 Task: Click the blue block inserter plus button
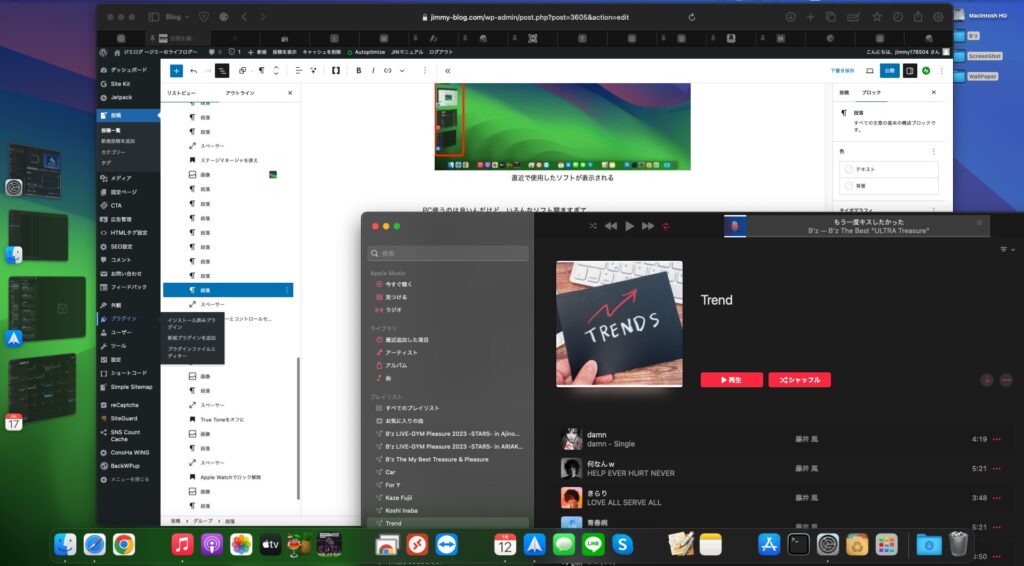click(x=176, y=71)
